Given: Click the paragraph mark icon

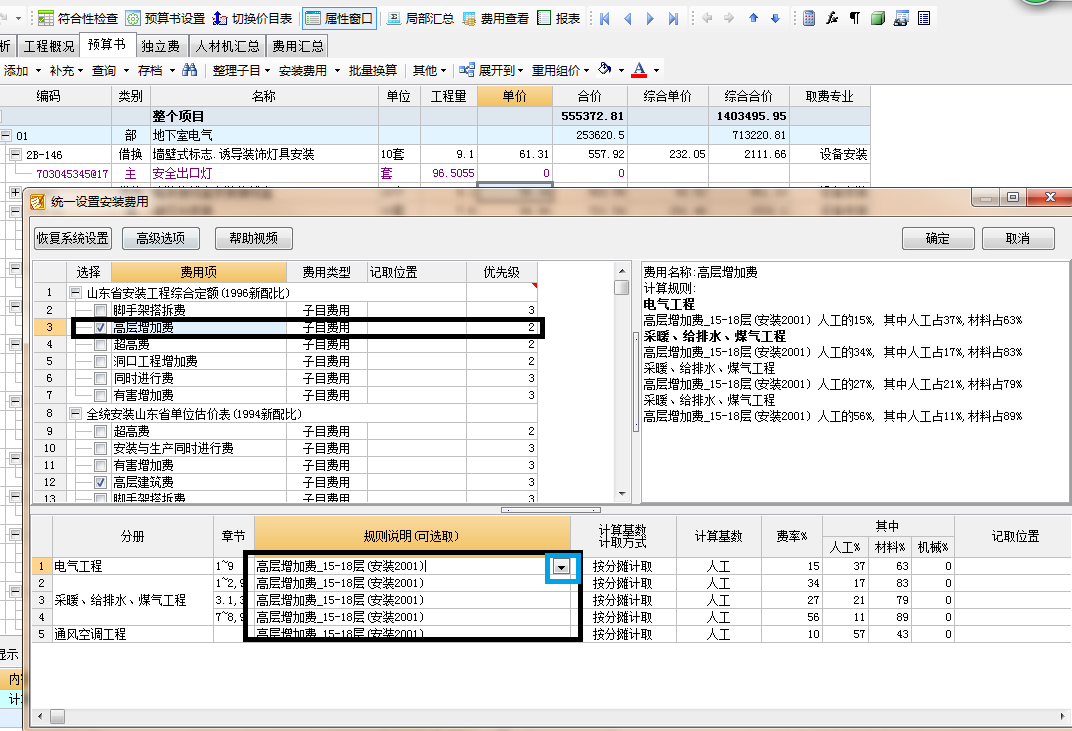Looking at the screenshot, I should click(855, 18).
